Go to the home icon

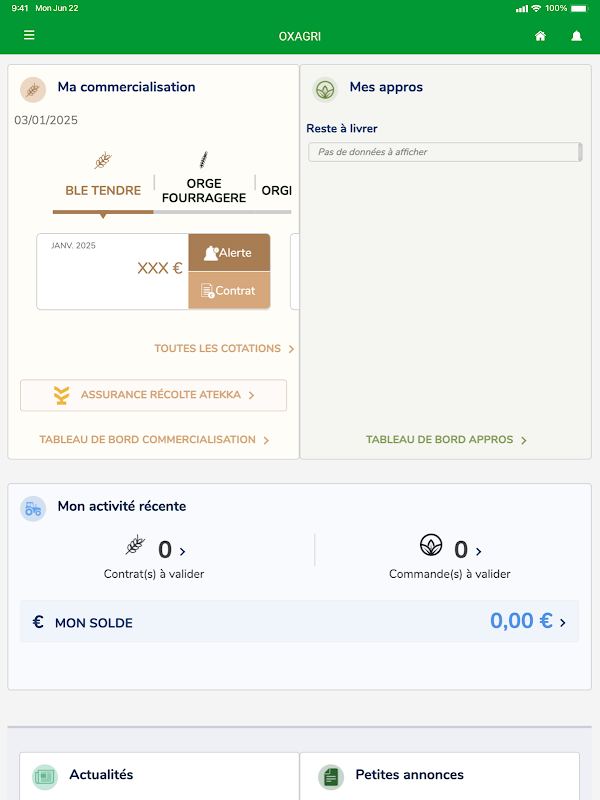(540, 36)
